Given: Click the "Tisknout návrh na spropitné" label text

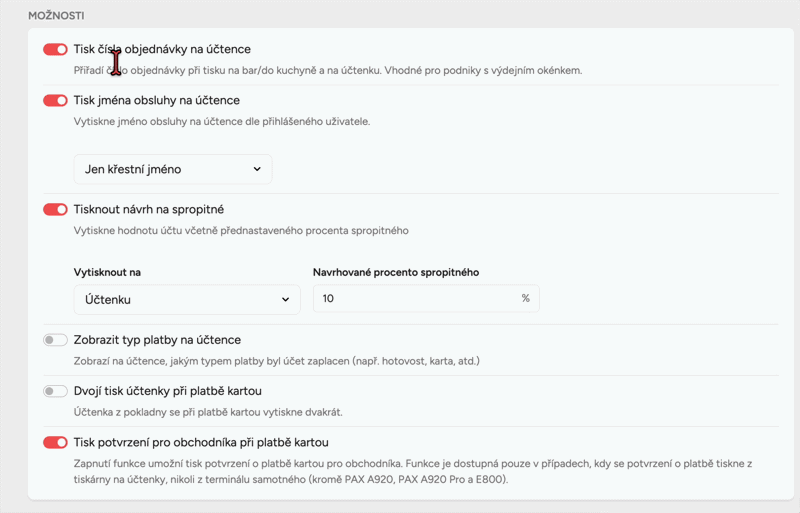Looking at the screenshot, I should click(x=148, y=210).
